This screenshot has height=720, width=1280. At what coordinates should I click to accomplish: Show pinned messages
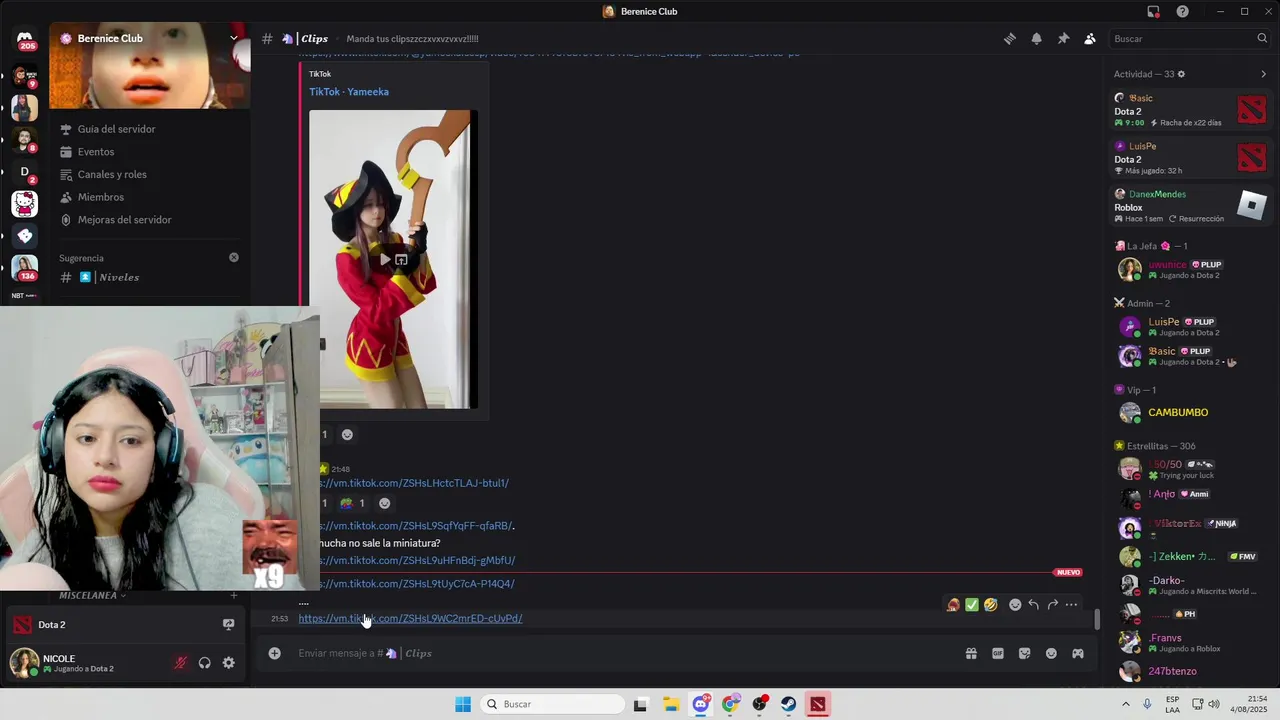(x=1063, y=39)
